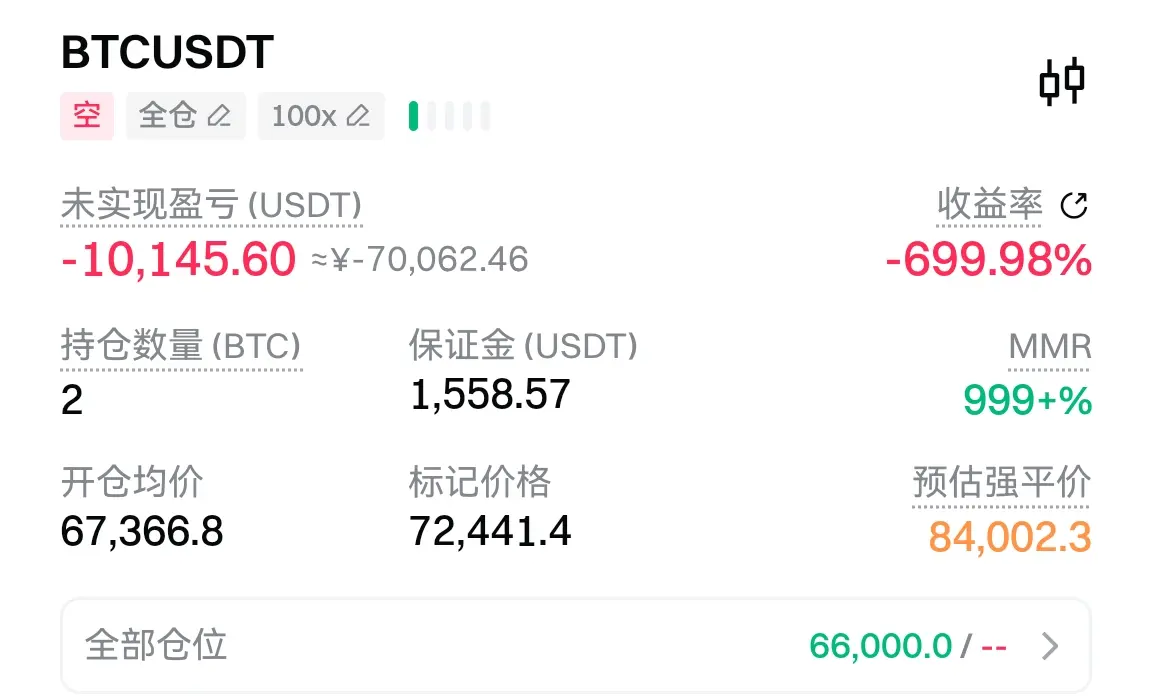Viewport: 1152px width, 696px height.
Task: Open the candlestick chart icon
Action: click(x=1062, y=81)
